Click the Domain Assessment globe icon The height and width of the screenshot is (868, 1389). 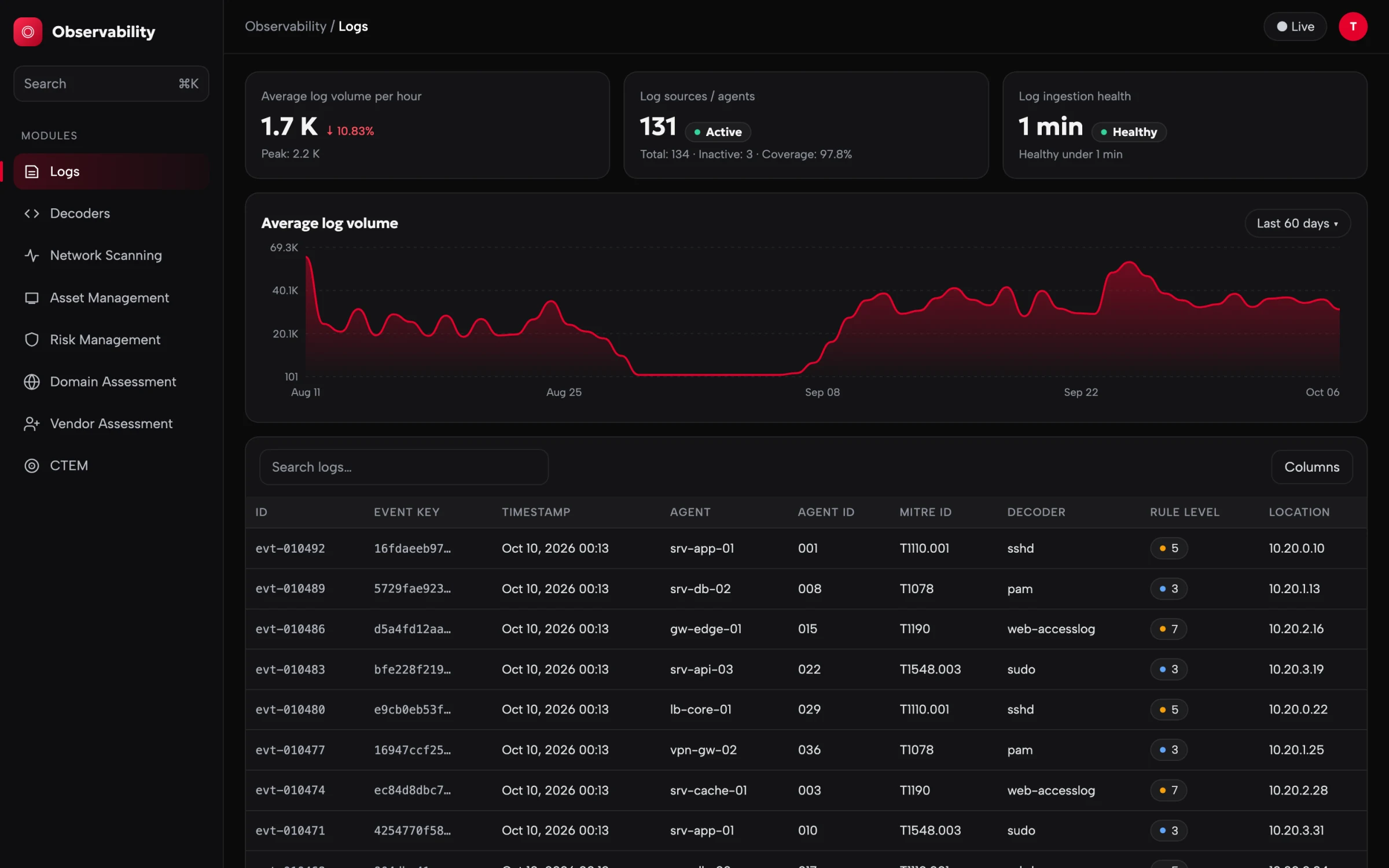click(x=32, y=382)
